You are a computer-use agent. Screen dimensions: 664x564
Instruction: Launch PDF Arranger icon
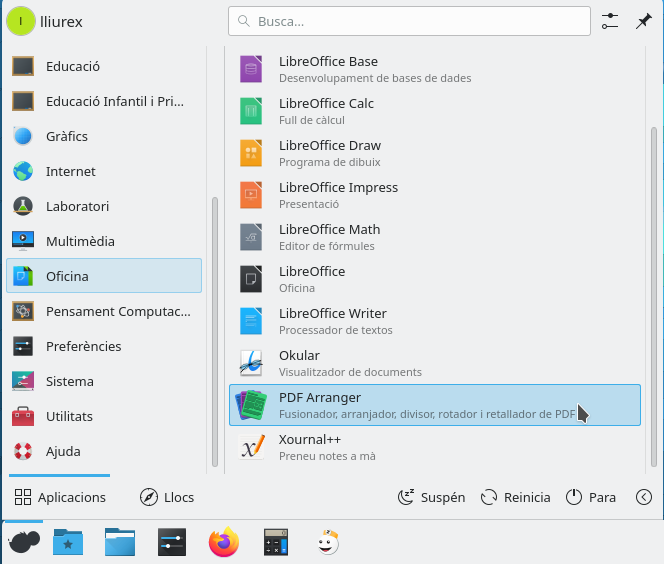click(x=251, y=405)
